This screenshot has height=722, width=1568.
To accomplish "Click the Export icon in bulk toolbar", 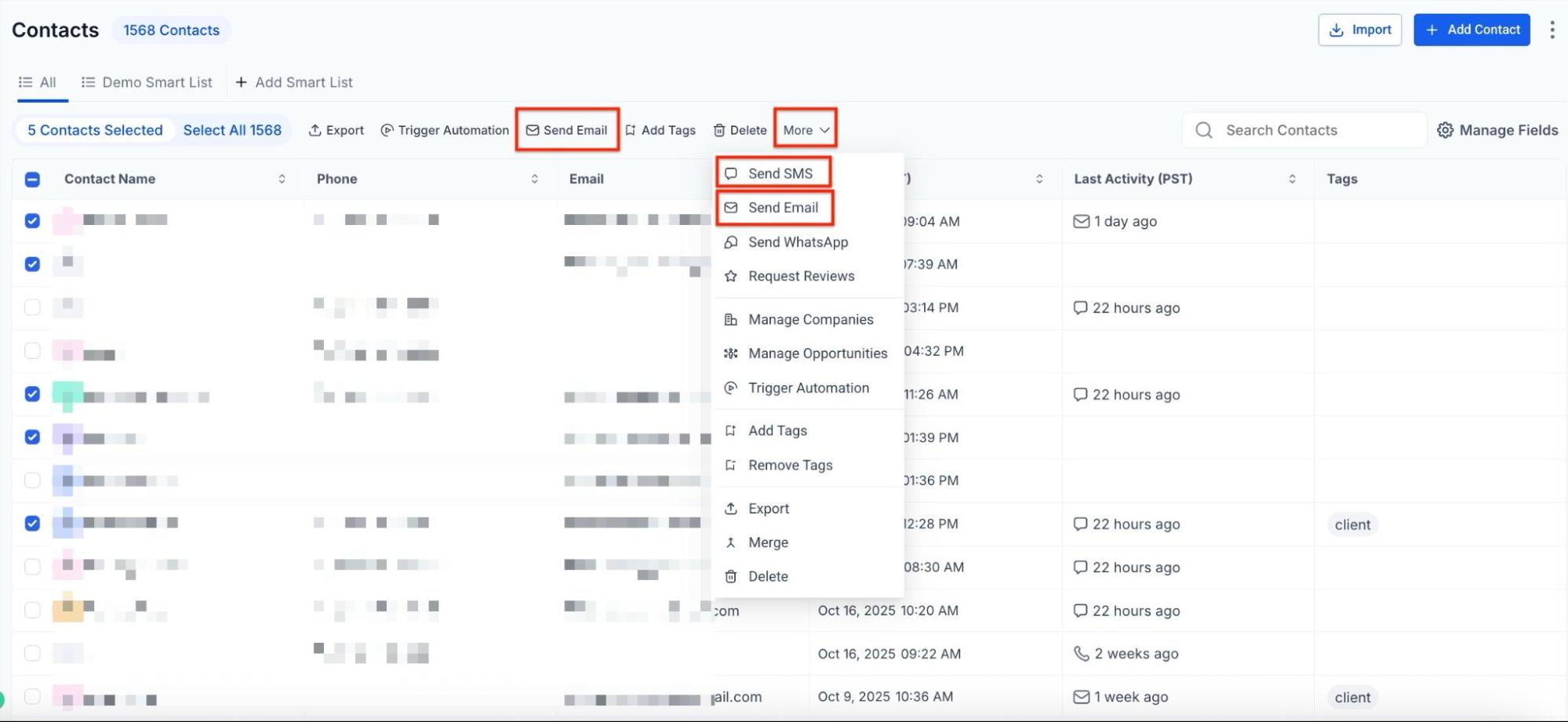I will tap(315, 130).
